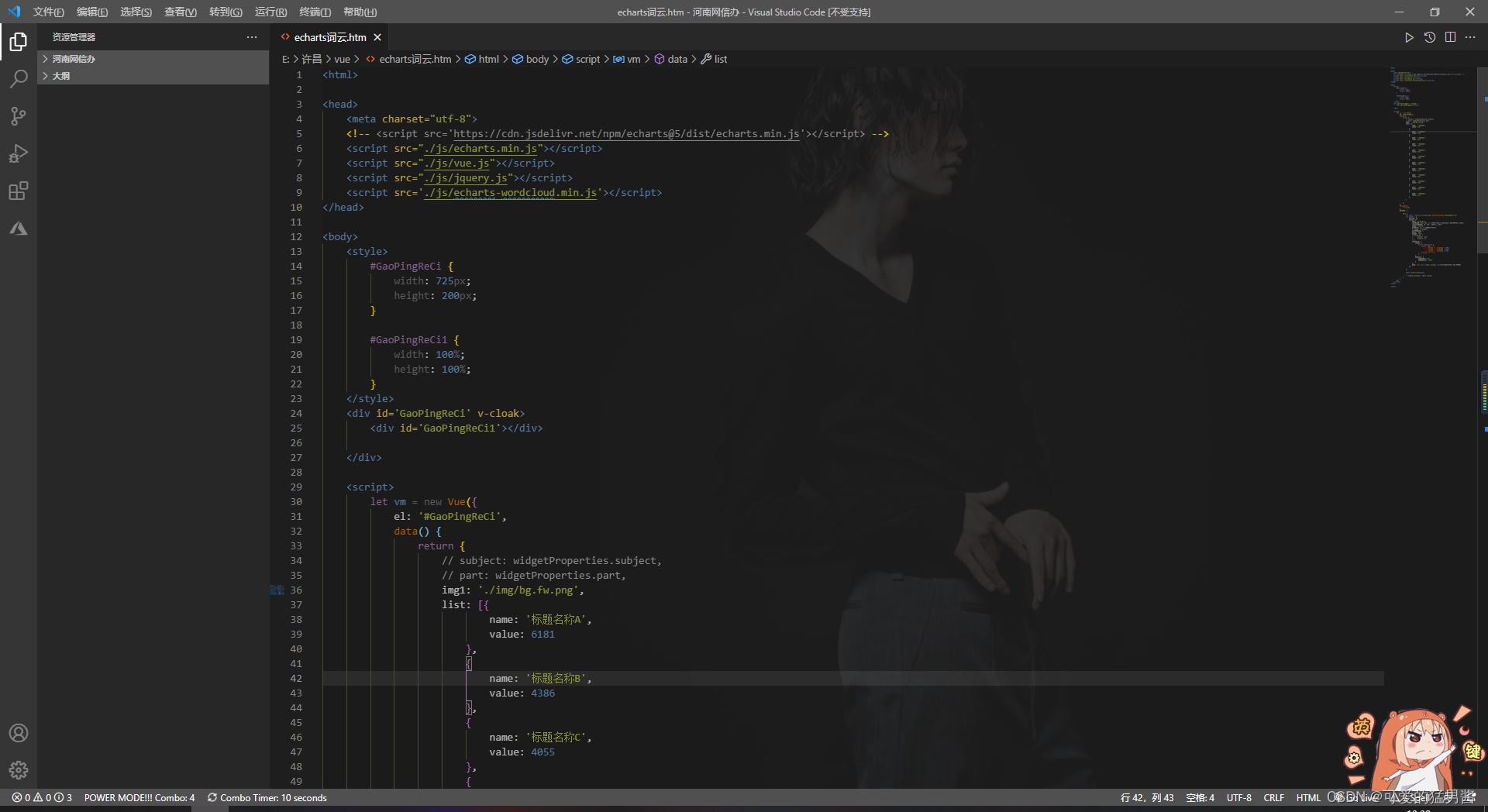Open editor More Actions ellipsis
Screen dimensions: 1488x812
pos(1470,37)
